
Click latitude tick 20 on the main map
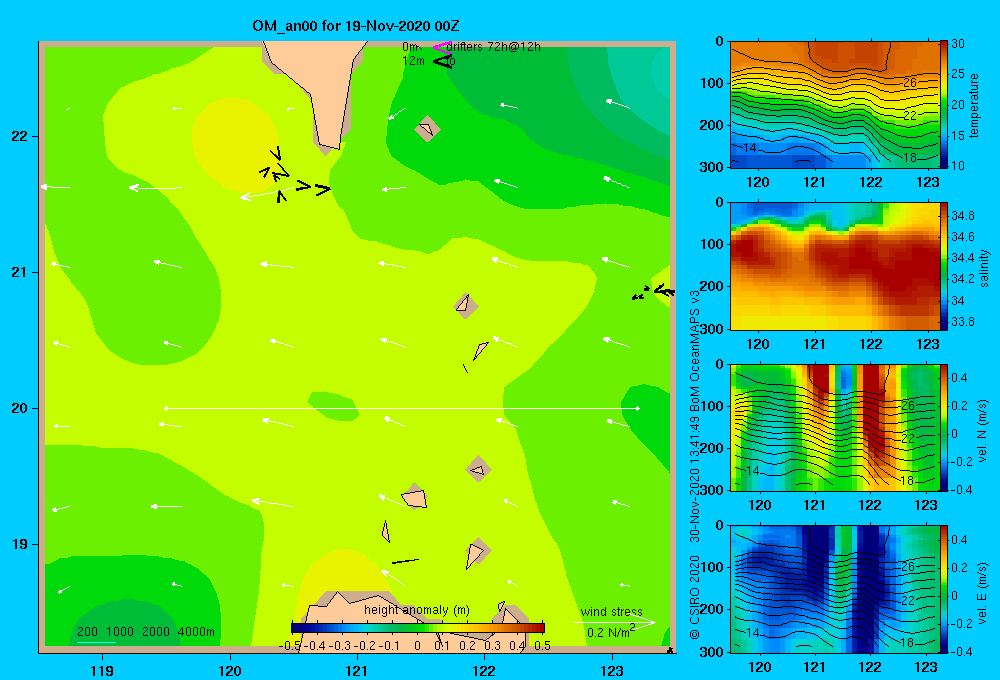coord(19,408)
